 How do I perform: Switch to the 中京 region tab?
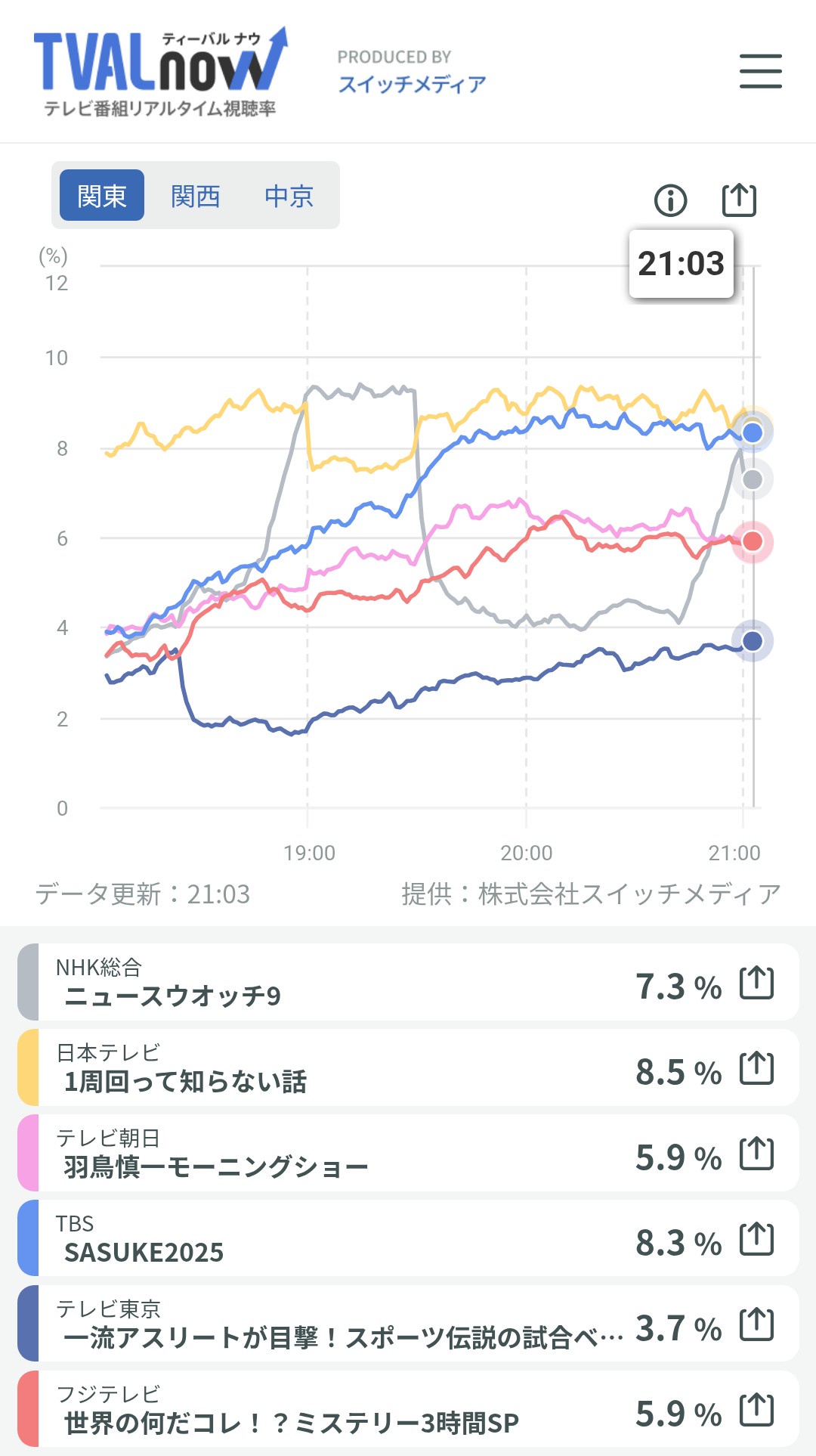click(289, 196)
